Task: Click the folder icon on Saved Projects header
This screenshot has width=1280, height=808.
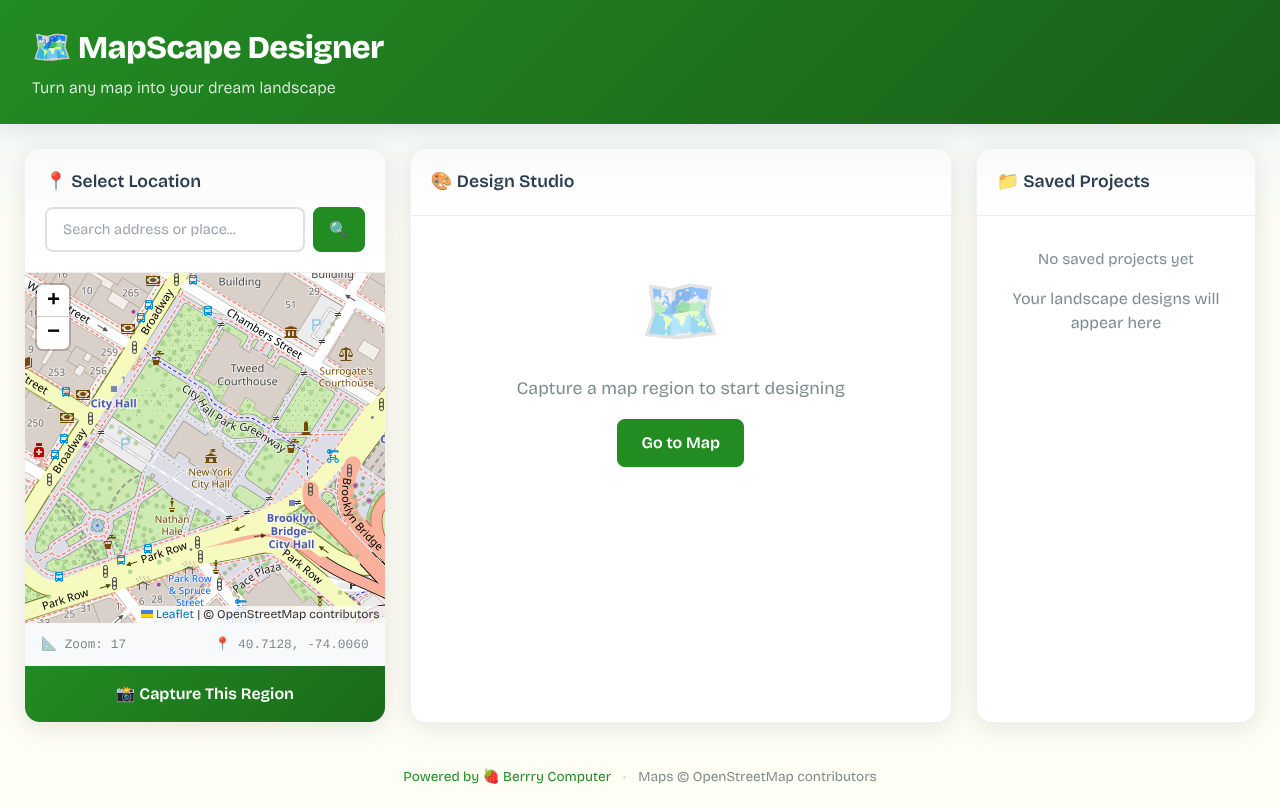Action: [1006, 181]
